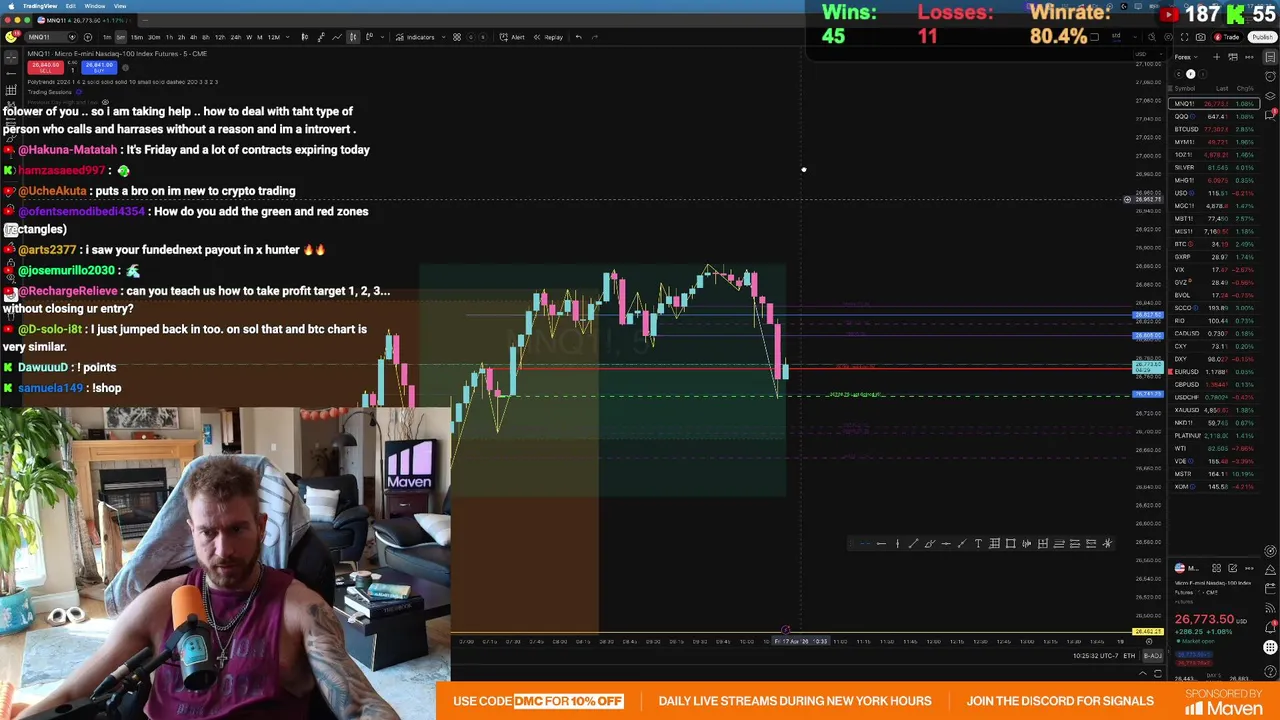Open watchlist more options ellipsis
Image resolution: width=1280 pixels, height=720 pixels.
(x=1249, y=57)
